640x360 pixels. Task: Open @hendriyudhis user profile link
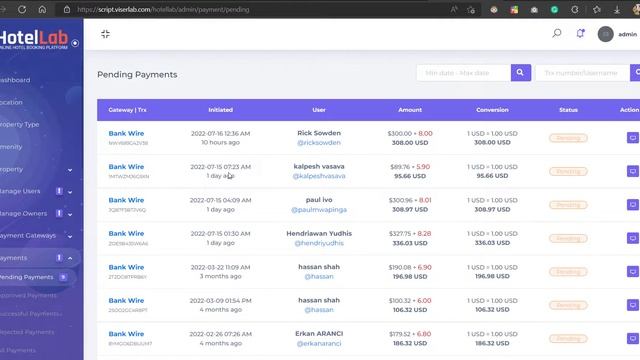(x=319, y=243)
